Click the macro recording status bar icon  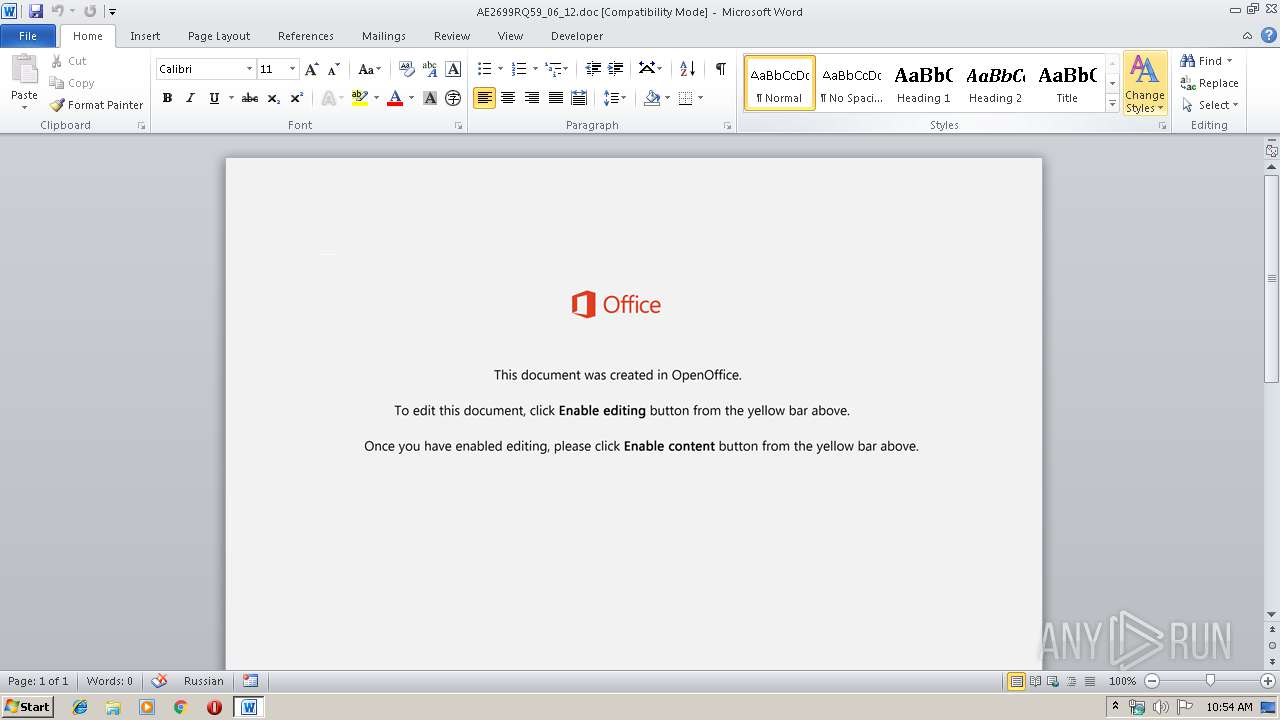251,681
